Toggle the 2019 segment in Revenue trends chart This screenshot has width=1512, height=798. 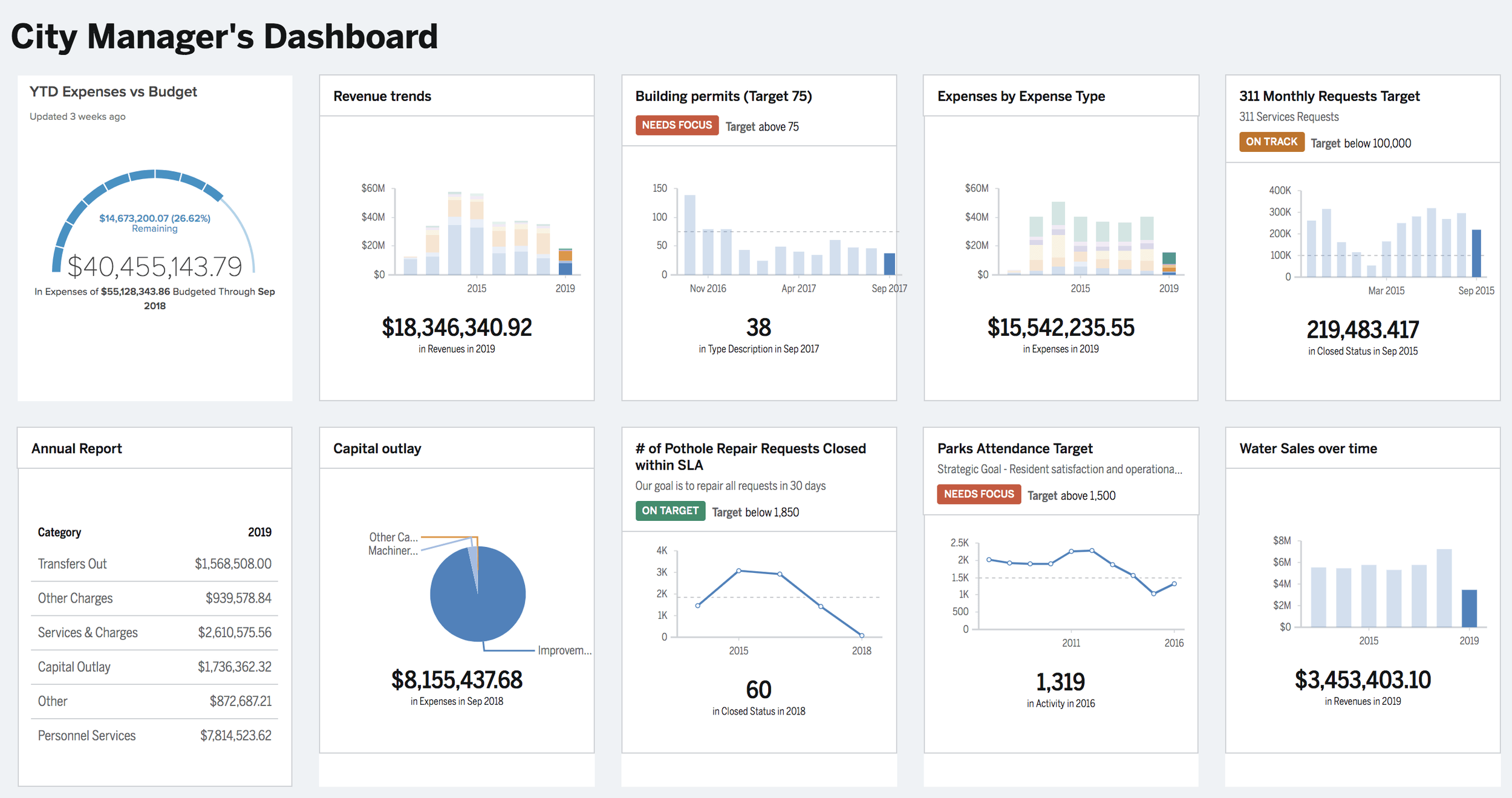pyautogui.click(x=565, y=263)
